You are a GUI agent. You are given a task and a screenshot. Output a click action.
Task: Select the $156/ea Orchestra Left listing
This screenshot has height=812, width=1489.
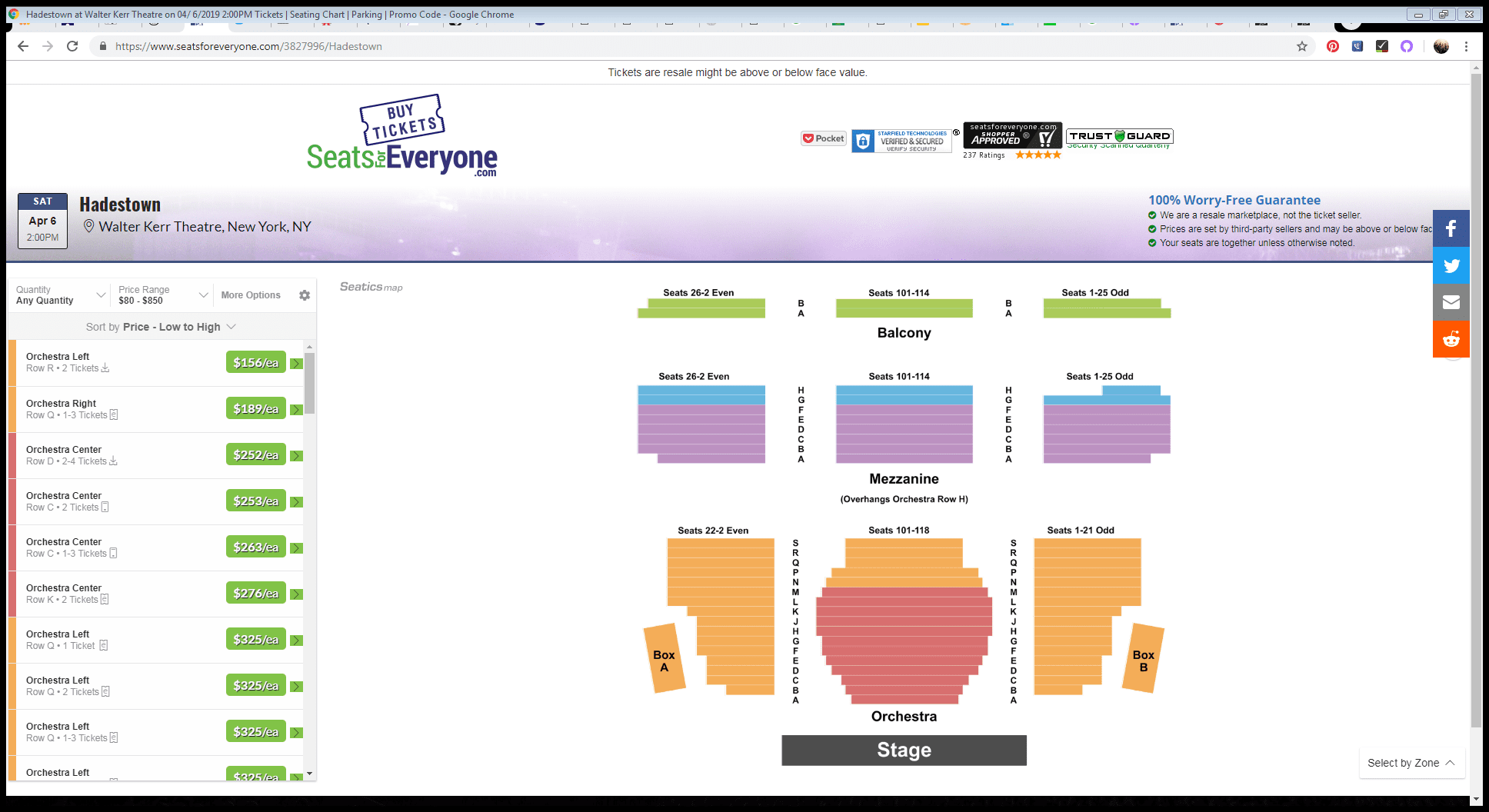pos(255,363)
